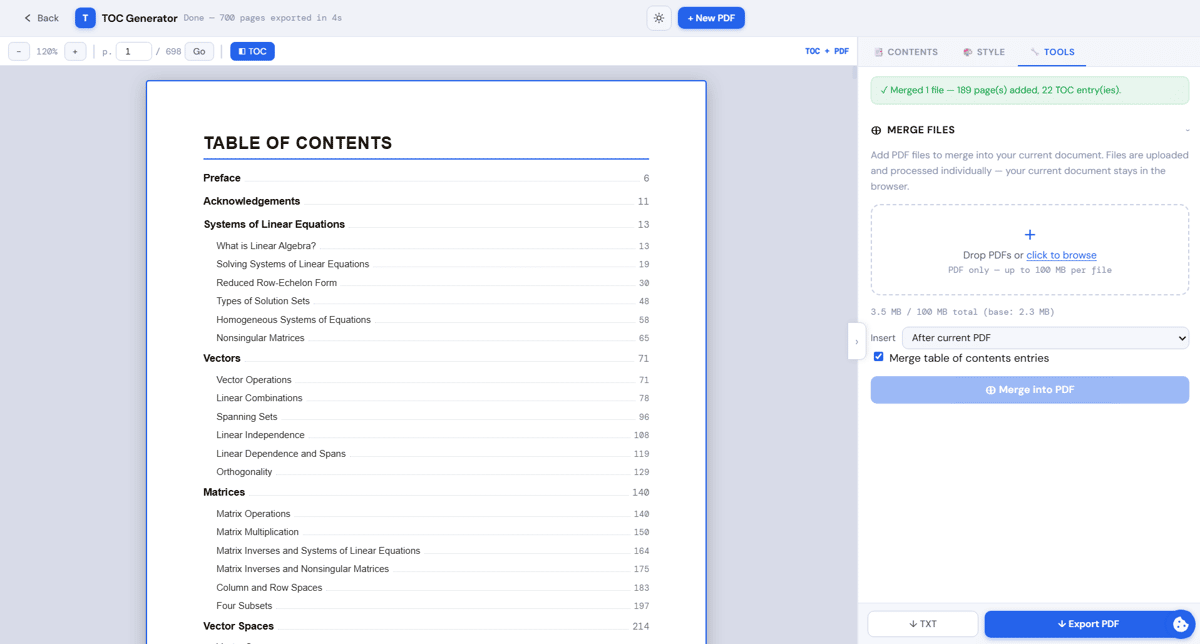This screenshot has height=644, width=1200.
Task: Click Column and Row Spaces entry
Action: [x=433, y=588]
